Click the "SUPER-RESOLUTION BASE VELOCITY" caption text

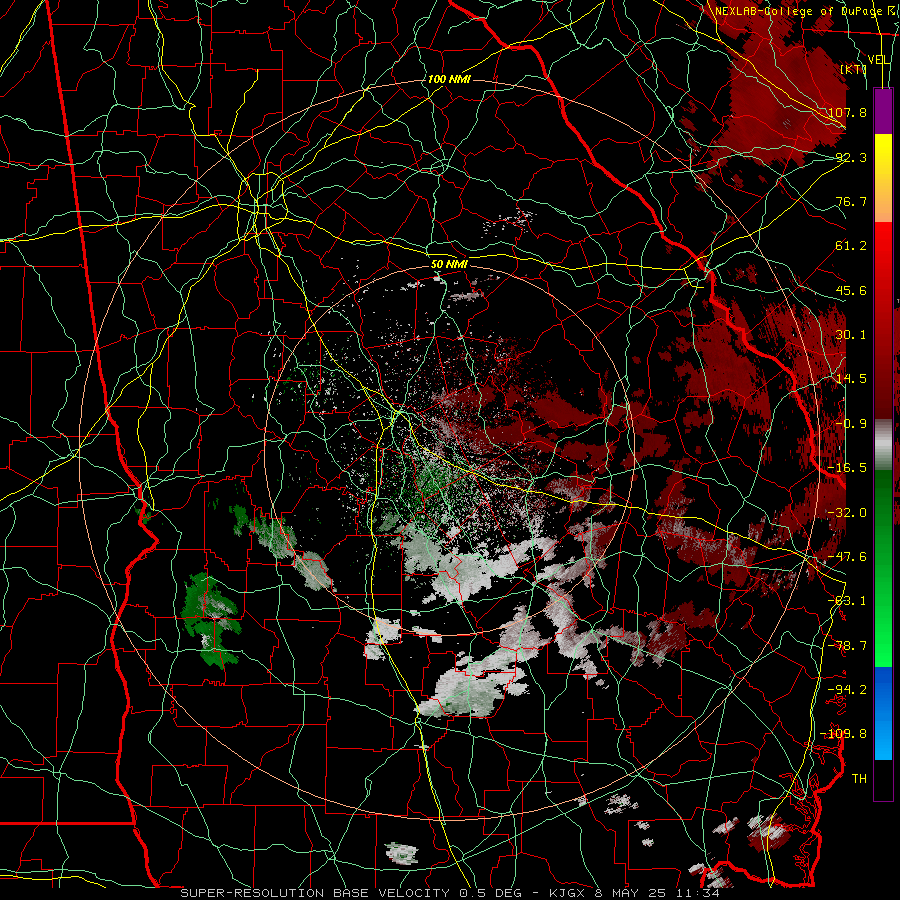point(314,893)
